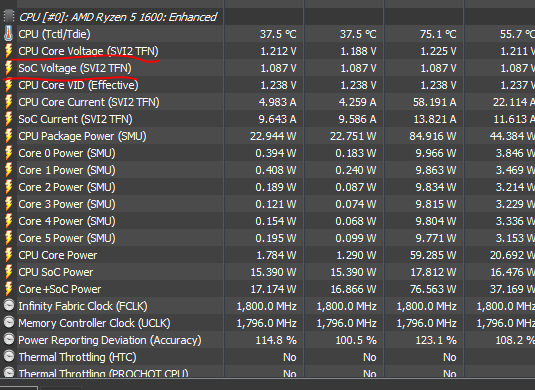Select the Infinity Fabric Clock (FCLK) label

(83, 306)
